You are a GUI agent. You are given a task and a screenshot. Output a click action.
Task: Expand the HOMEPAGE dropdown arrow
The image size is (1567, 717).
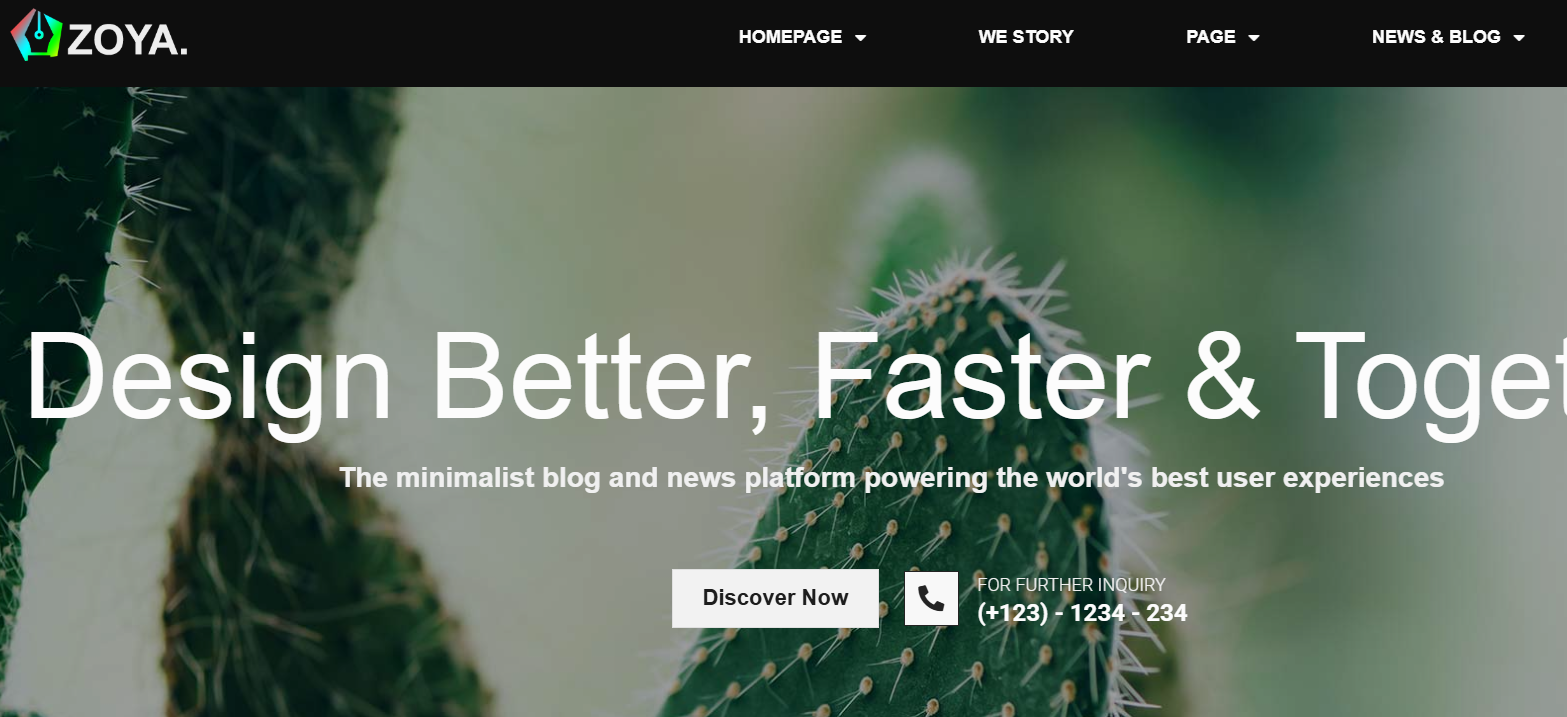(860, 38)
